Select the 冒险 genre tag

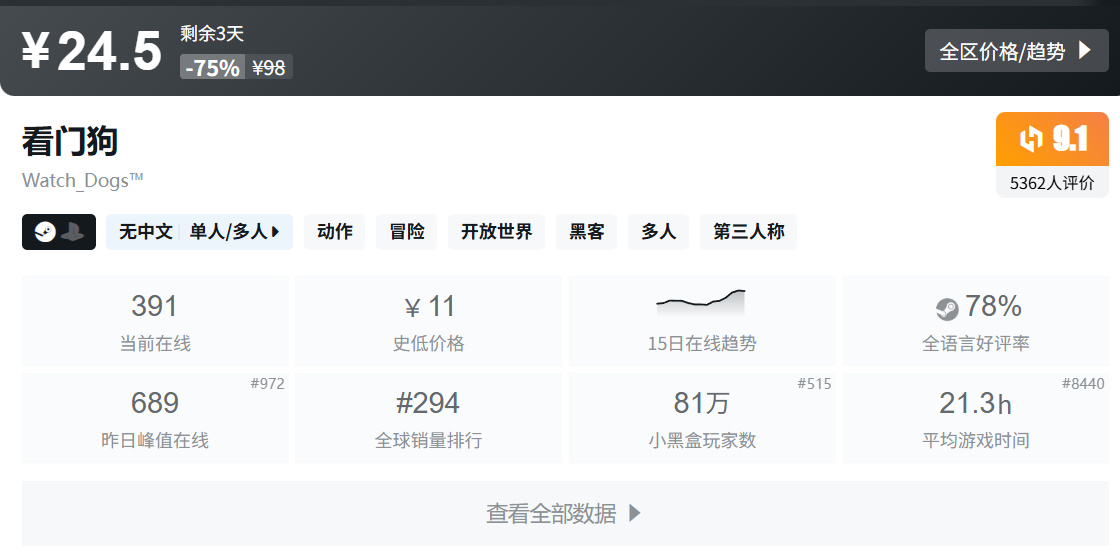point(407,232)
